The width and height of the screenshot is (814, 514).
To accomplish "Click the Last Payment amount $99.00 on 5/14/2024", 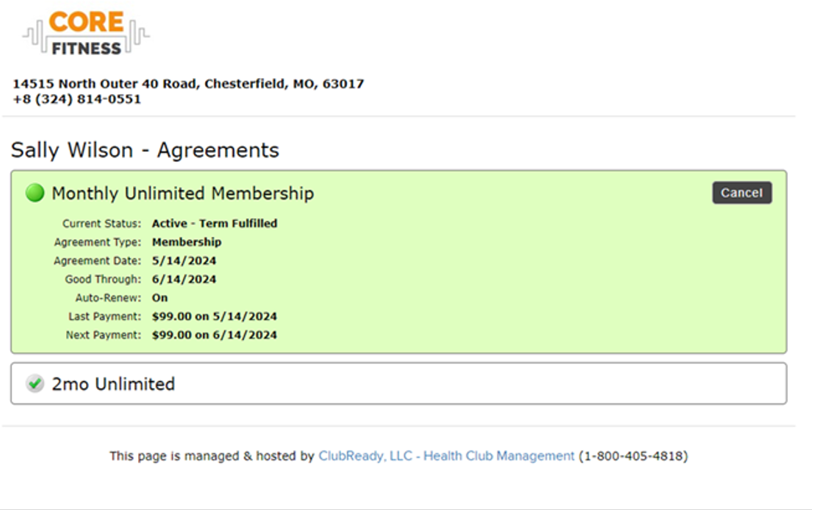I will [x=214, y=317].
